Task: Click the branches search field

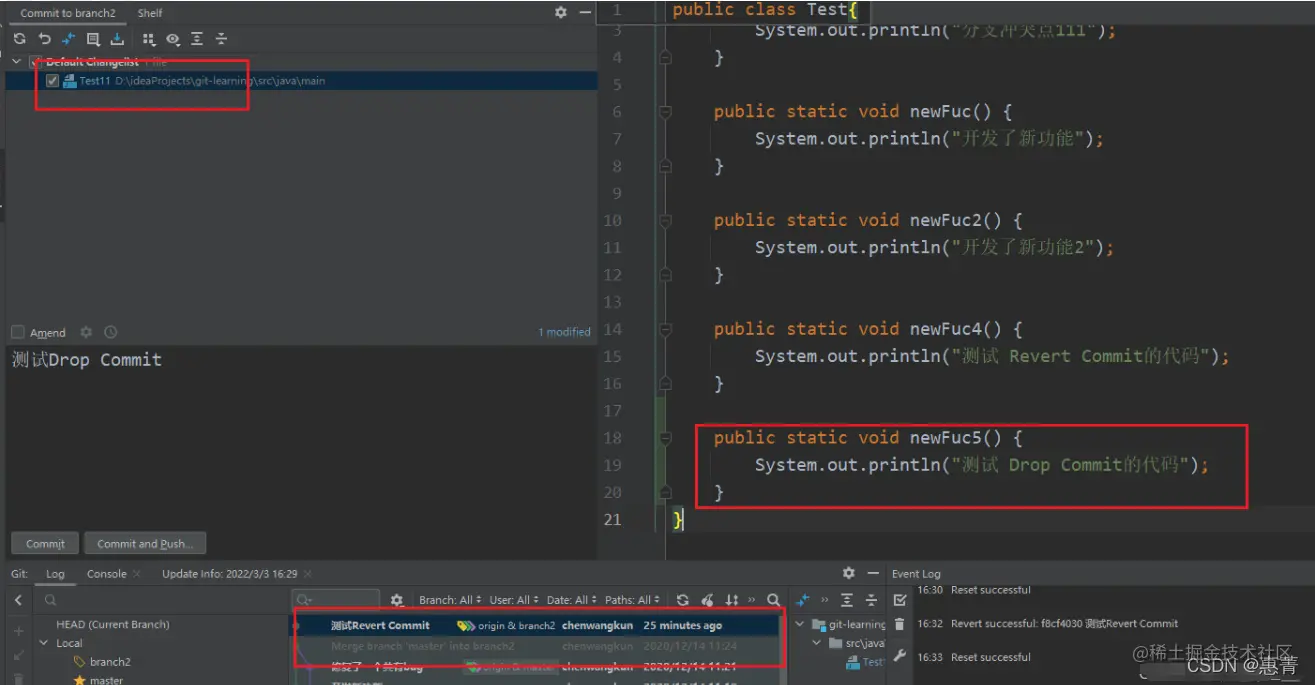Action: [160, 600]
